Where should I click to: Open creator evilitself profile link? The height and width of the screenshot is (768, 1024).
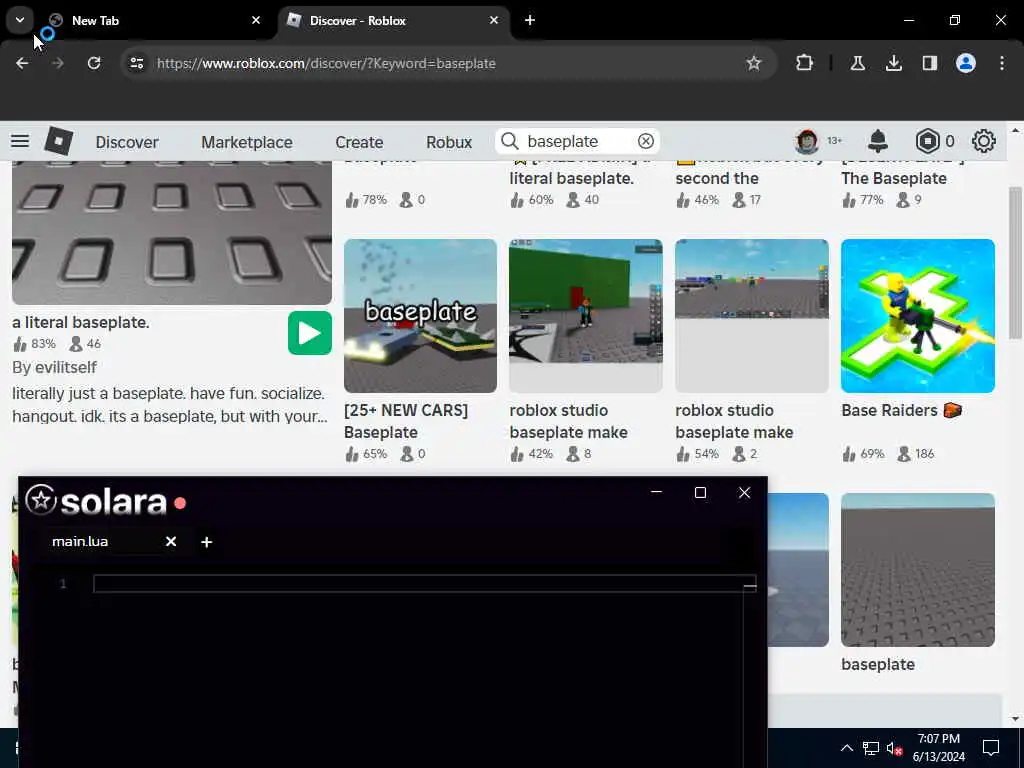tap(66, 367)
